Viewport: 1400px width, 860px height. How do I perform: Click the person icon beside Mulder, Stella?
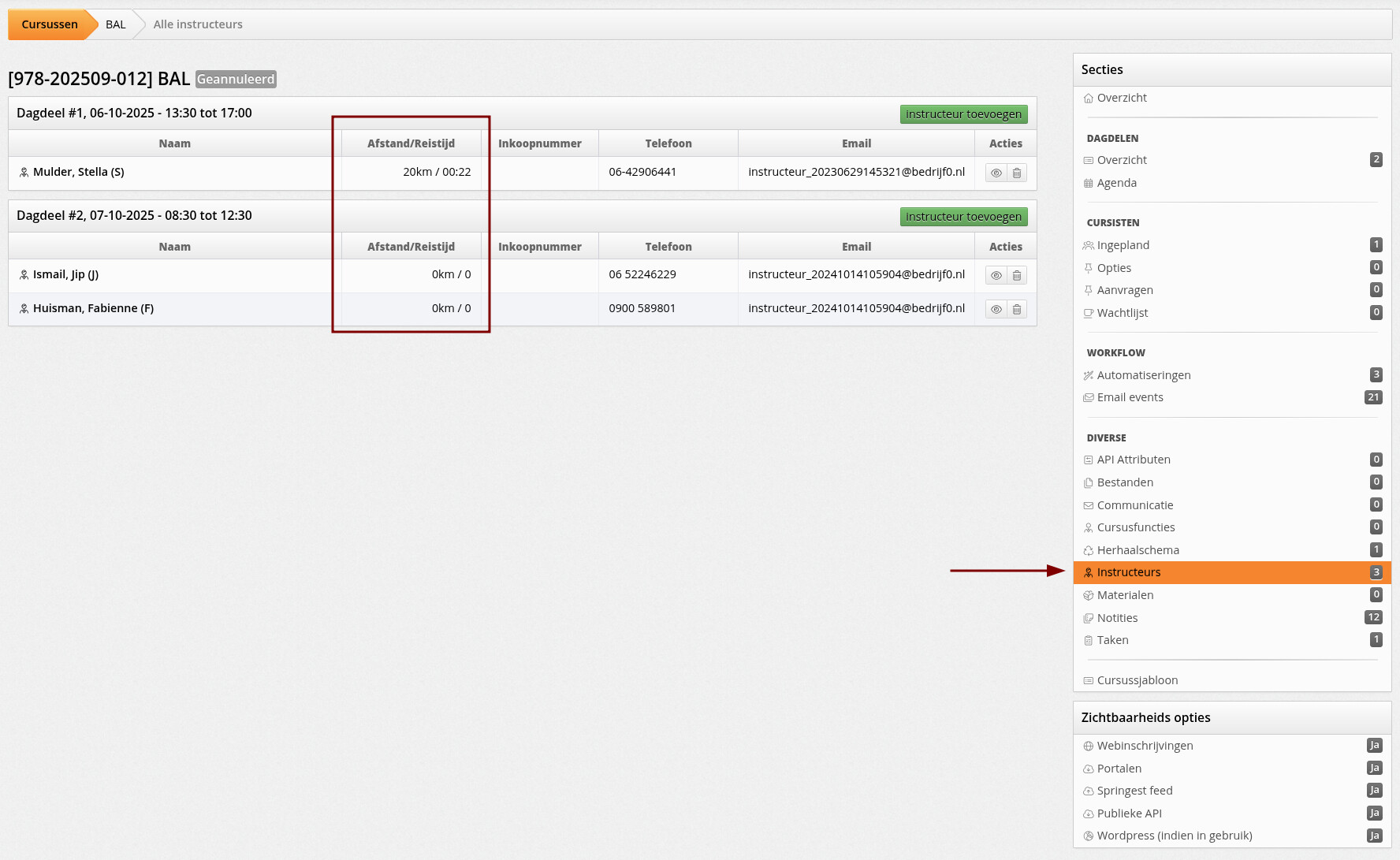(x=24, y=173)
